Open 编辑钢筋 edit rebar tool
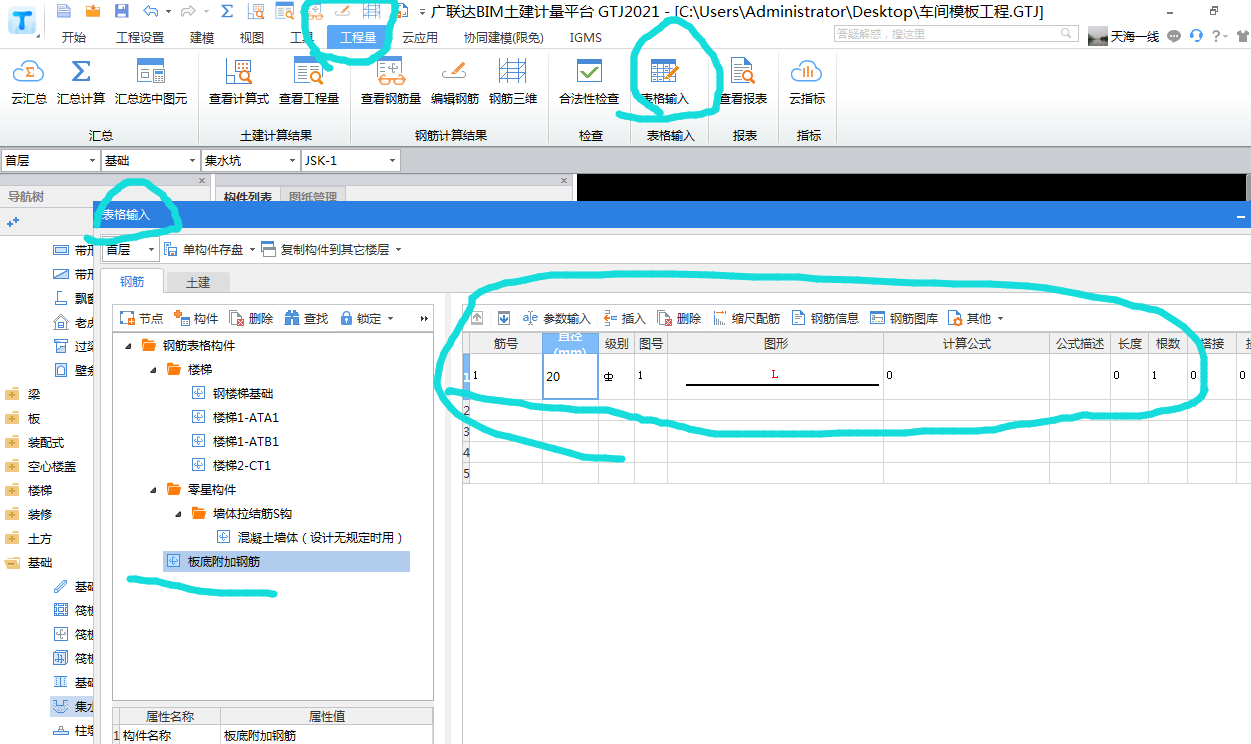Screen dimensions: 1251x744 (x=455, y=81)
